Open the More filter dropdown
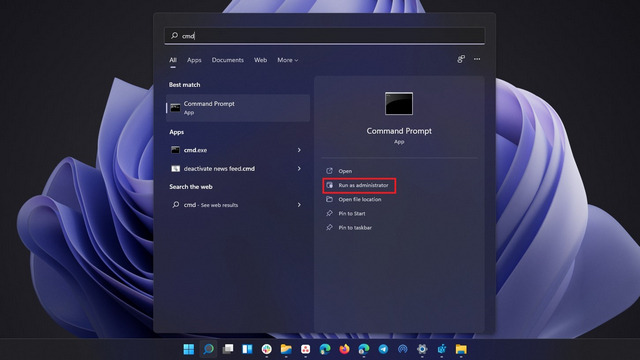 (x=288, y=60)
